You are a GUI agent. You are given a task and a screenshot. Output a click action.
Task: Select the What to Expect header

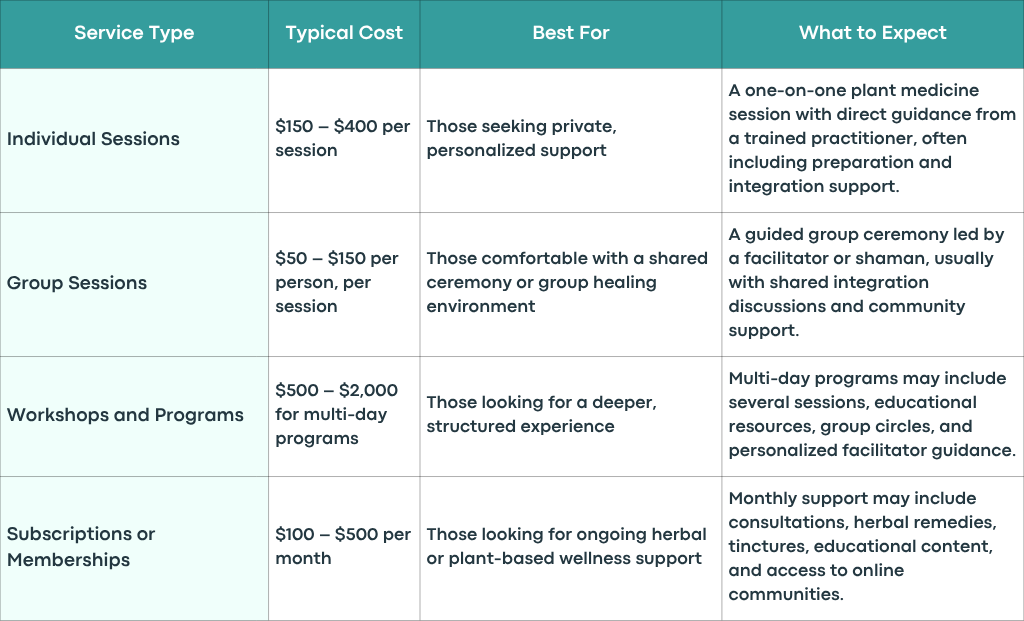[872, 33]
